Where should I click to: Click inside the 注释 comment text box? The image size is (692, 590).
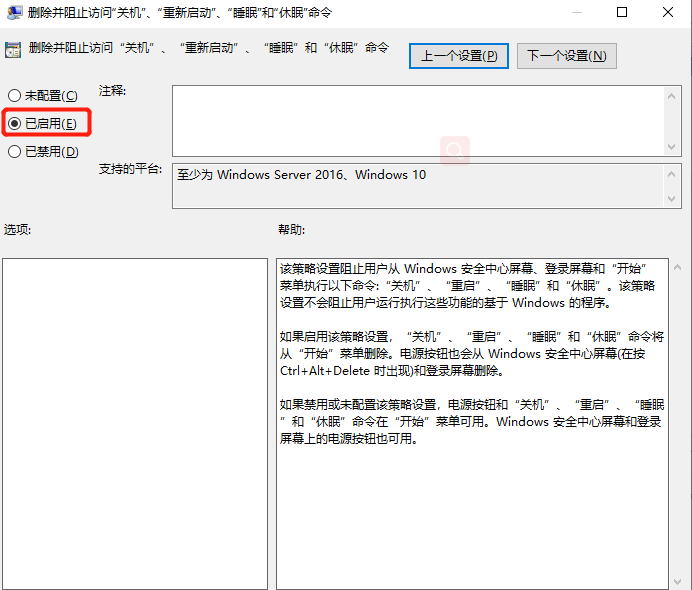[x=418, y=121]
